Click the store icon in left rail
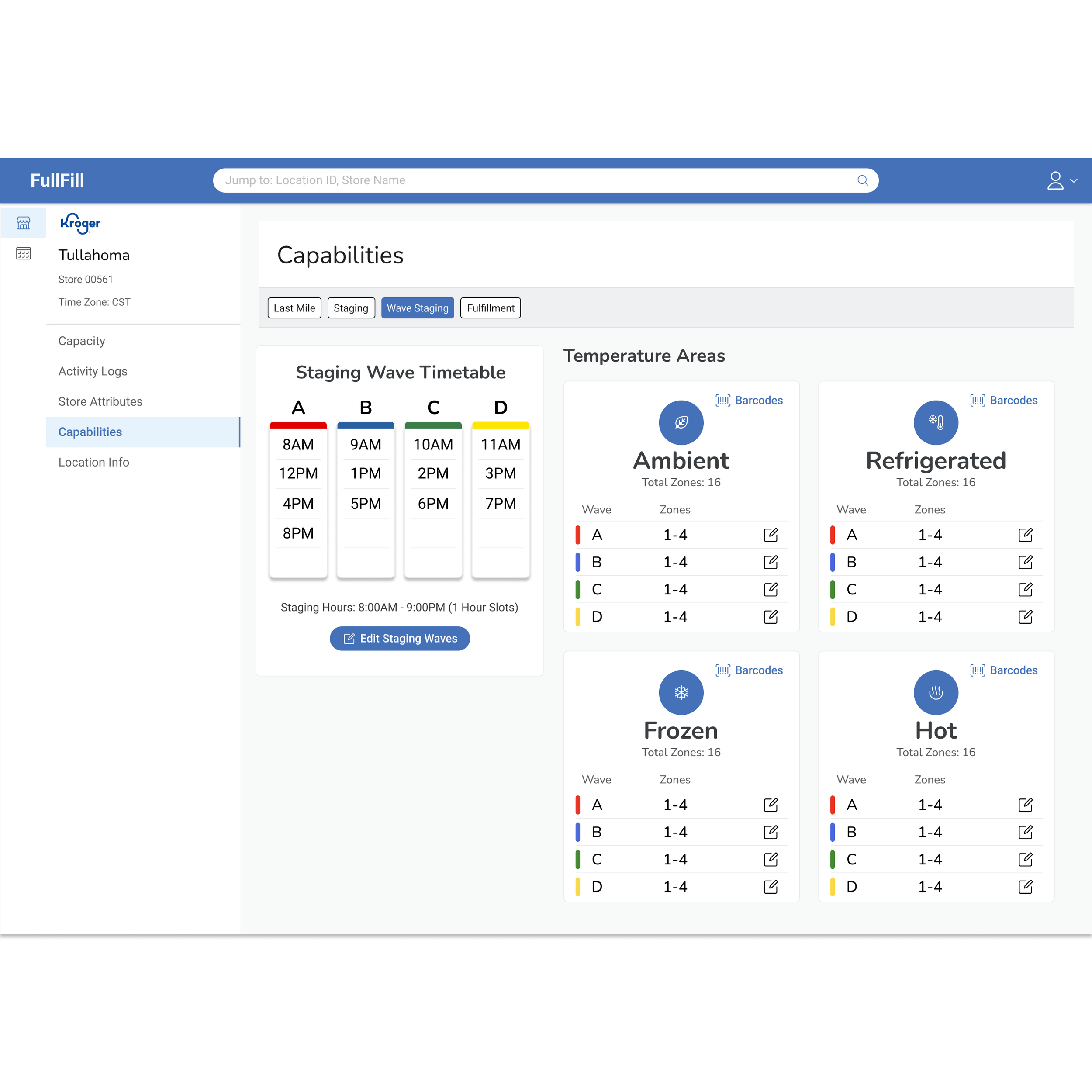The height and width of the screenshot is (1092, 1092). 23,223
